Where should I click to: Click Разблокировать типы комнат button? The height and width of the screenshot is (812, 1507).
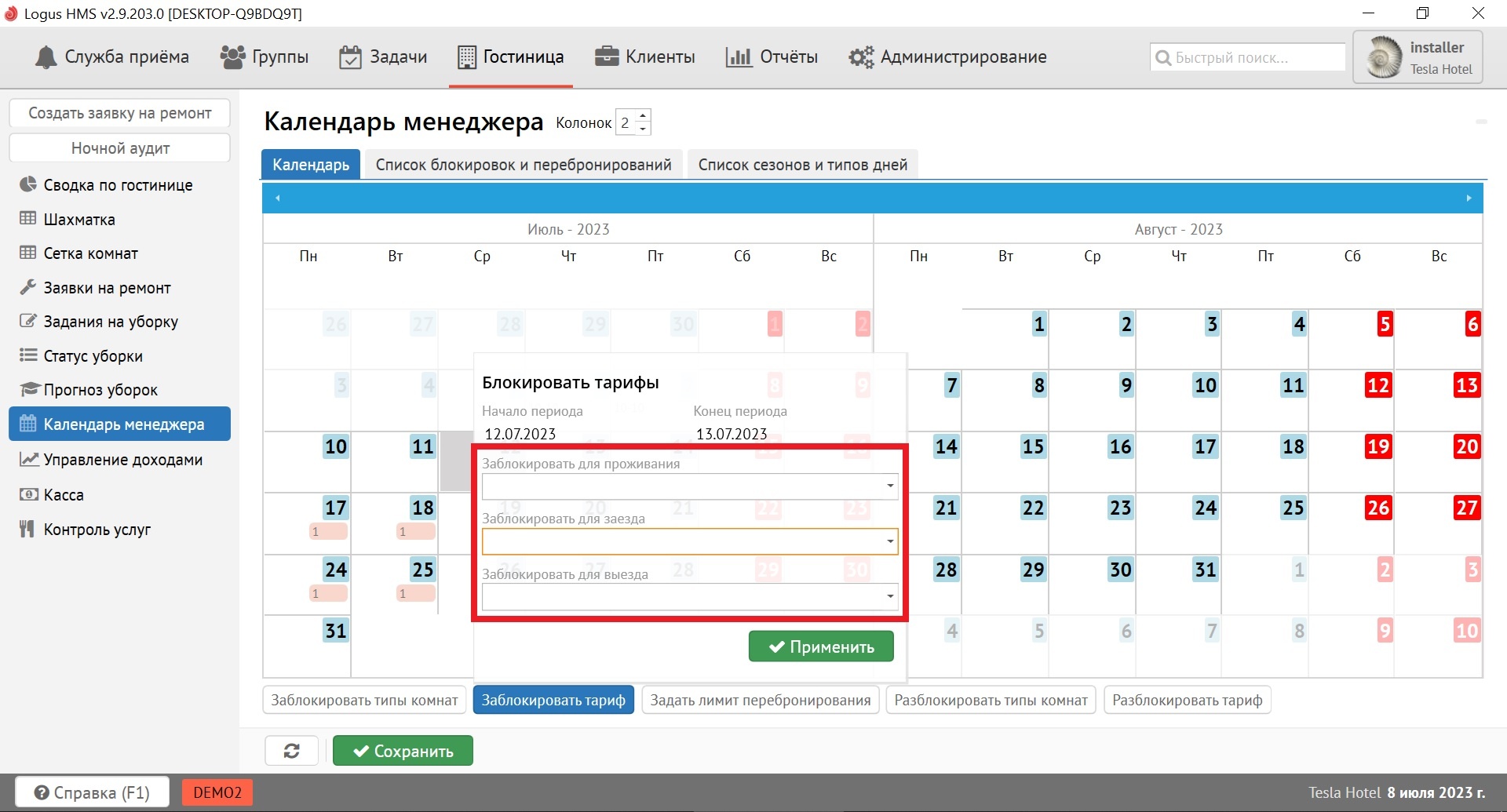coord(991,700)
